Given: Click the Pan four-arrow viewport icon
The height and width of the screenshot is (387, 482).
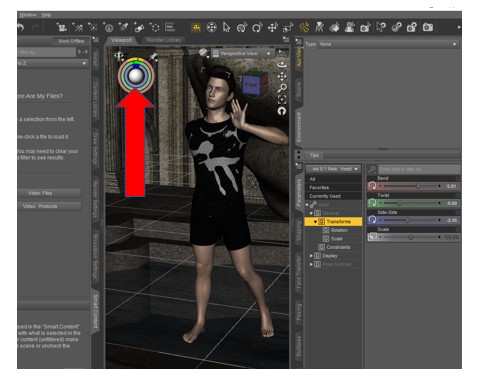Looking at the screenshot, I should click(x=282, y=77).
